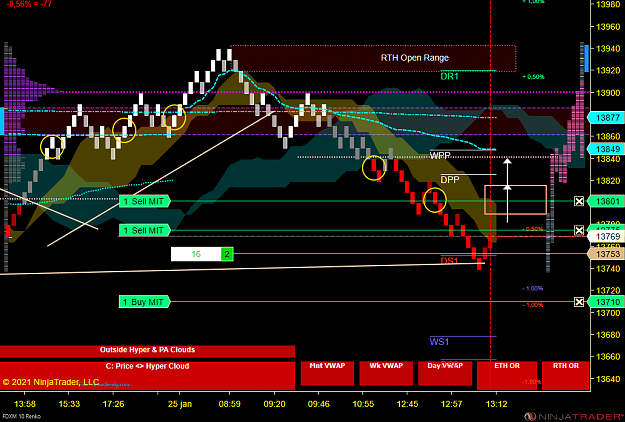Image resolution: width=625 pixels, height=422 pixels.
Task: Click the green DR1 pivot label
Action: tap(449, 77)
